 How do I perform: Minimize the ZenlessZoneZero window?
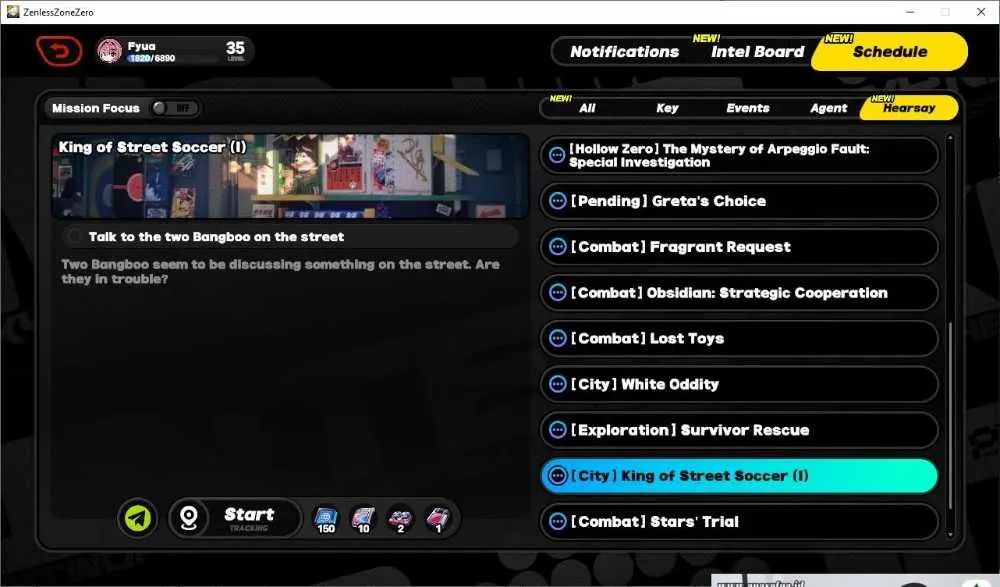pos(910,12)
